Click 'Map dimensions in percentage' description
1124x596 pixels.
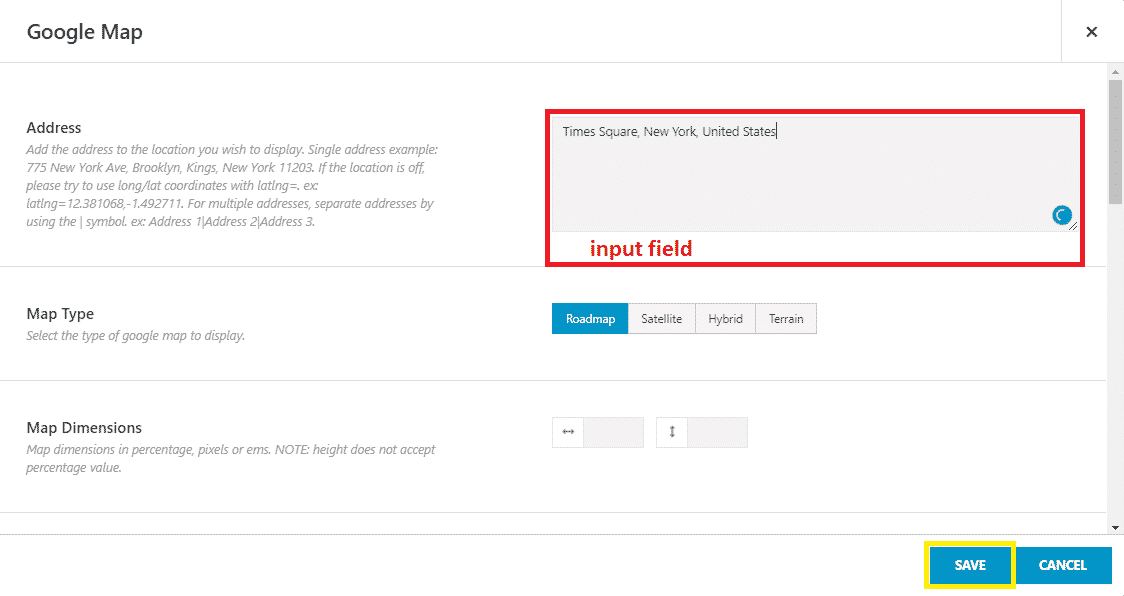[231, 458]
